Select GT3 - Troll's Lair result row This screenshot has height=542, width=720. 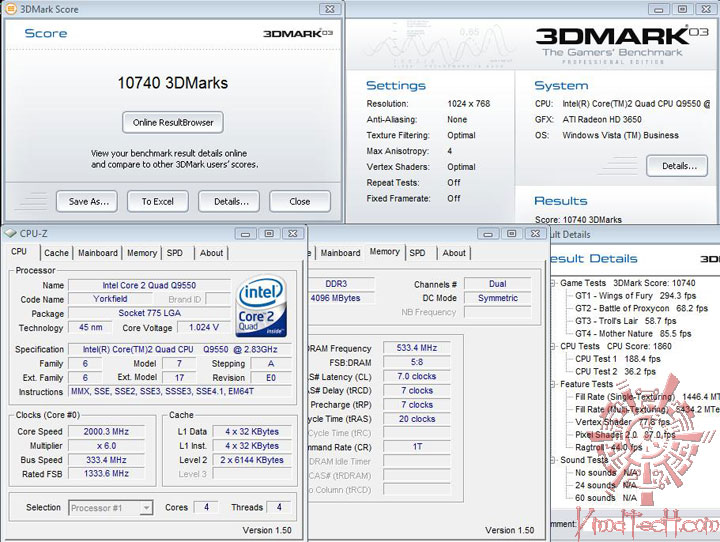pos(625,321)
